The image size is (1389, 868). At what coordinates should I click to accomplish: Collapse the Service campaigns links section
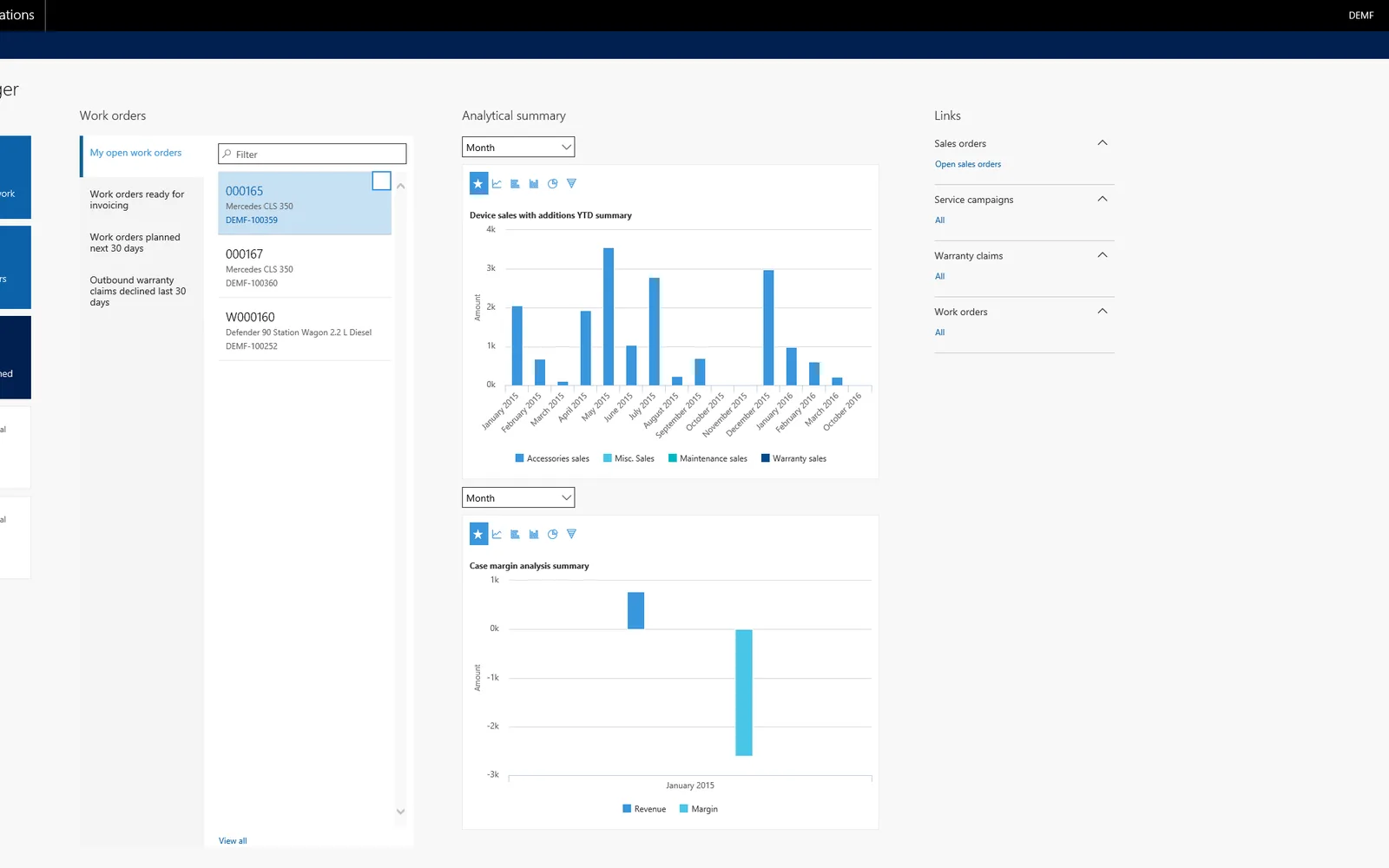(1103, 199)
